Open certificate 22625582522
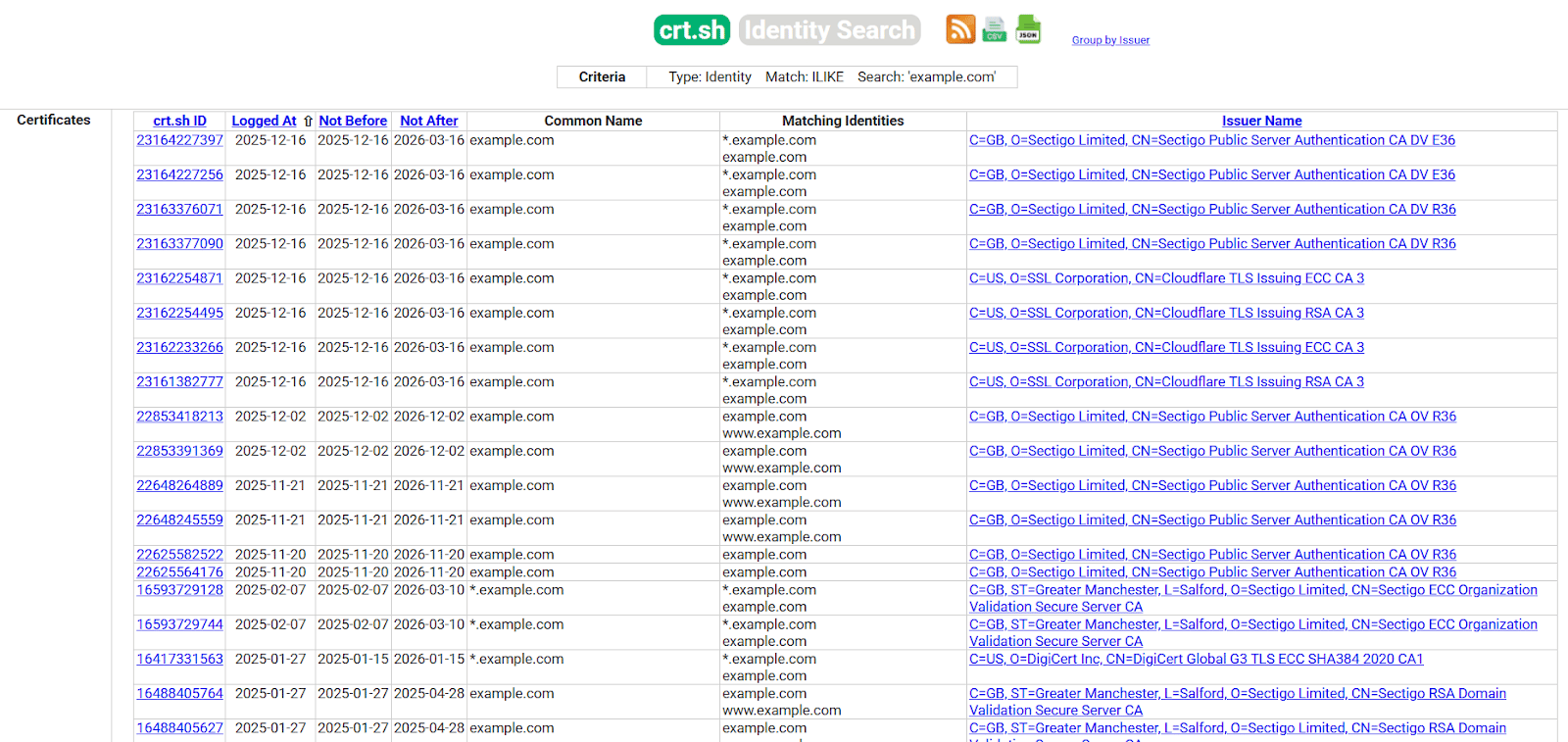1568x742 pixels. point(179,555)
